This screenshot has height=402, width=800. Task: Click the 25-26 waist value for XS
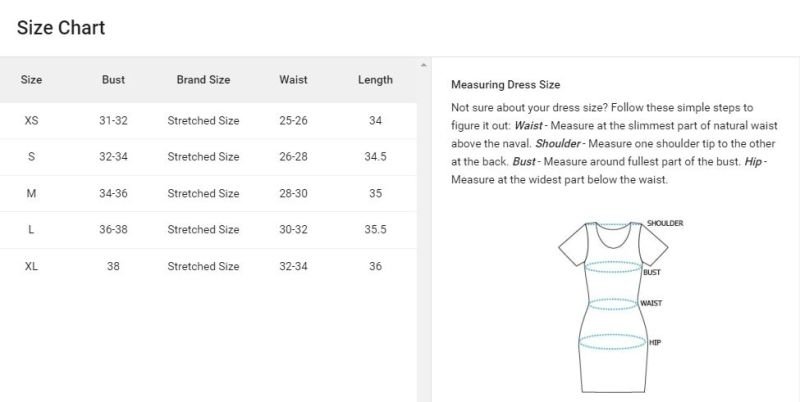[x=293, y=121]
